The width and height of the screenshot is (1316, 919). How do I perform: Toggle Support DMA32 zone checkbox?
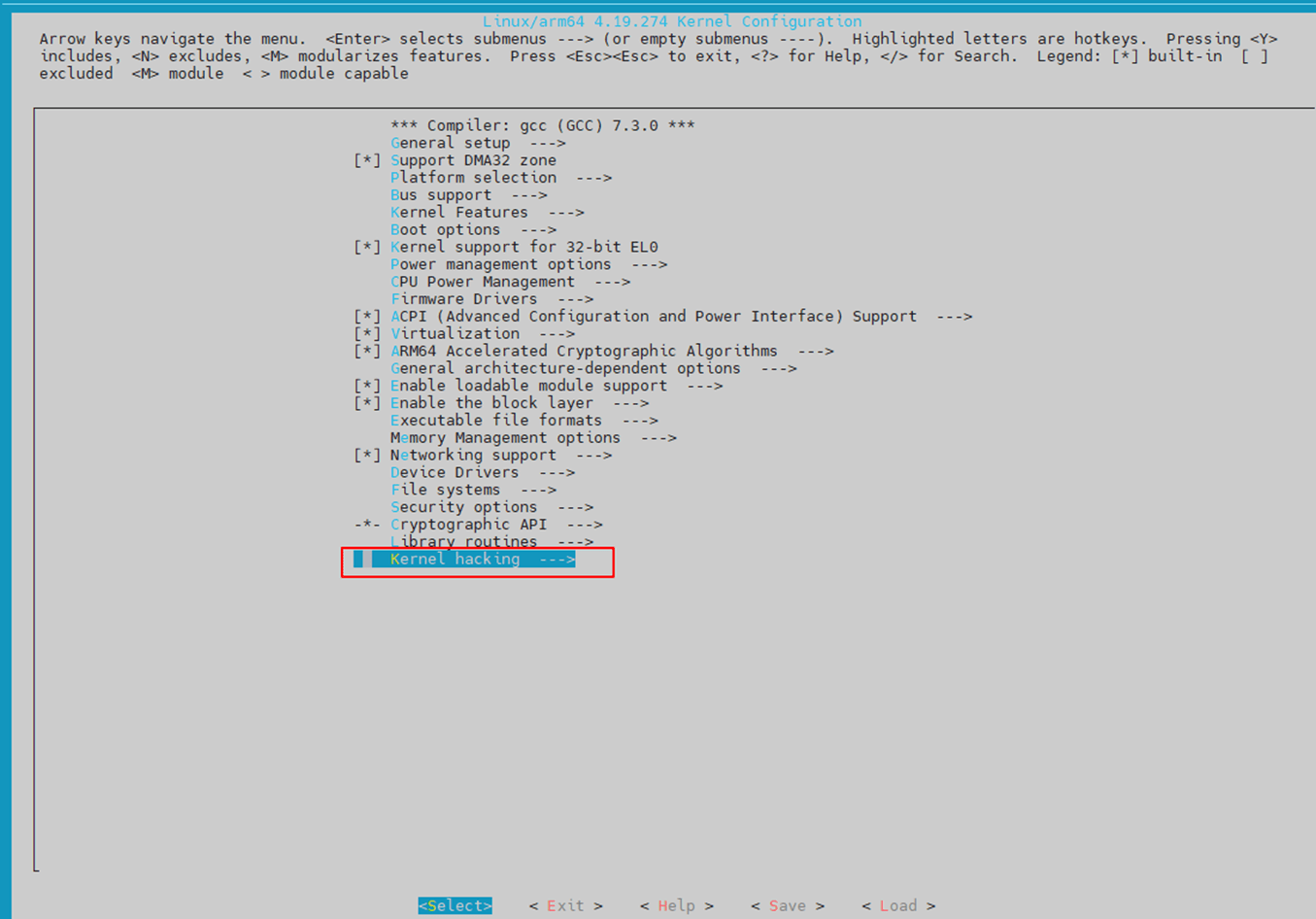point(367,160)
